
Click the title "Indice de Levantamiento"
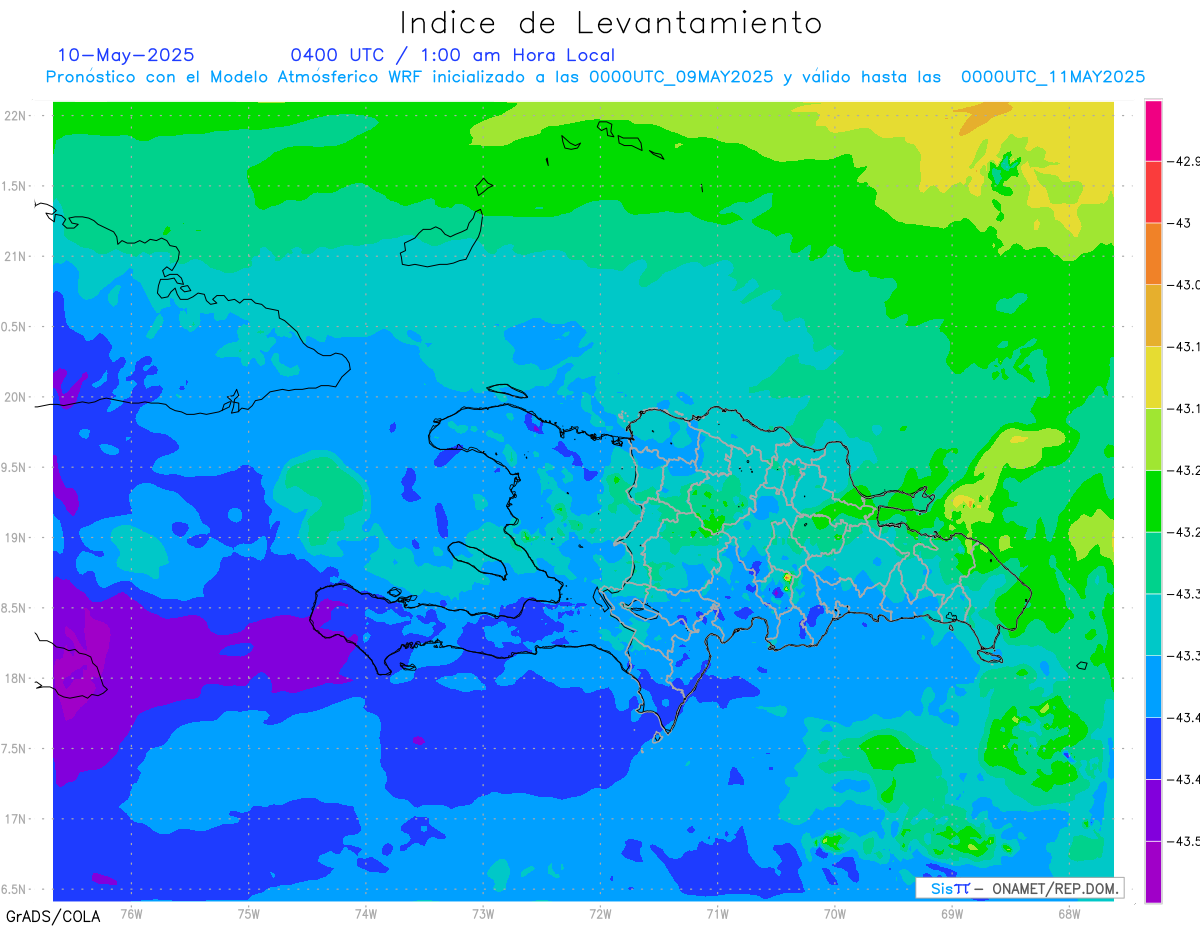click(611, 23)
